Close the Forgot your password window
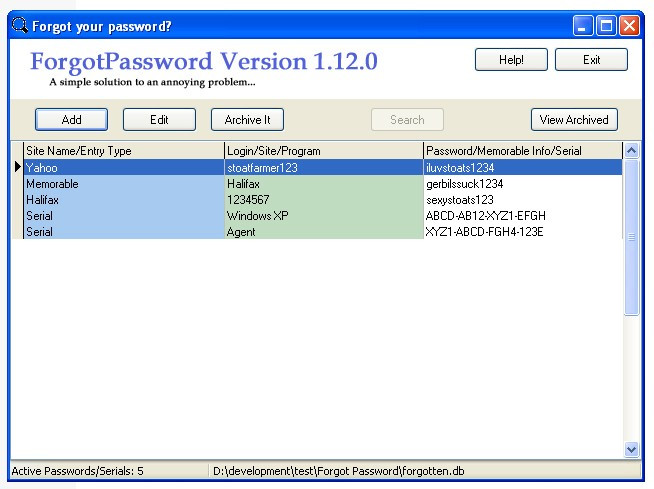Screen dimensions: 654x489 coord(629,26)
